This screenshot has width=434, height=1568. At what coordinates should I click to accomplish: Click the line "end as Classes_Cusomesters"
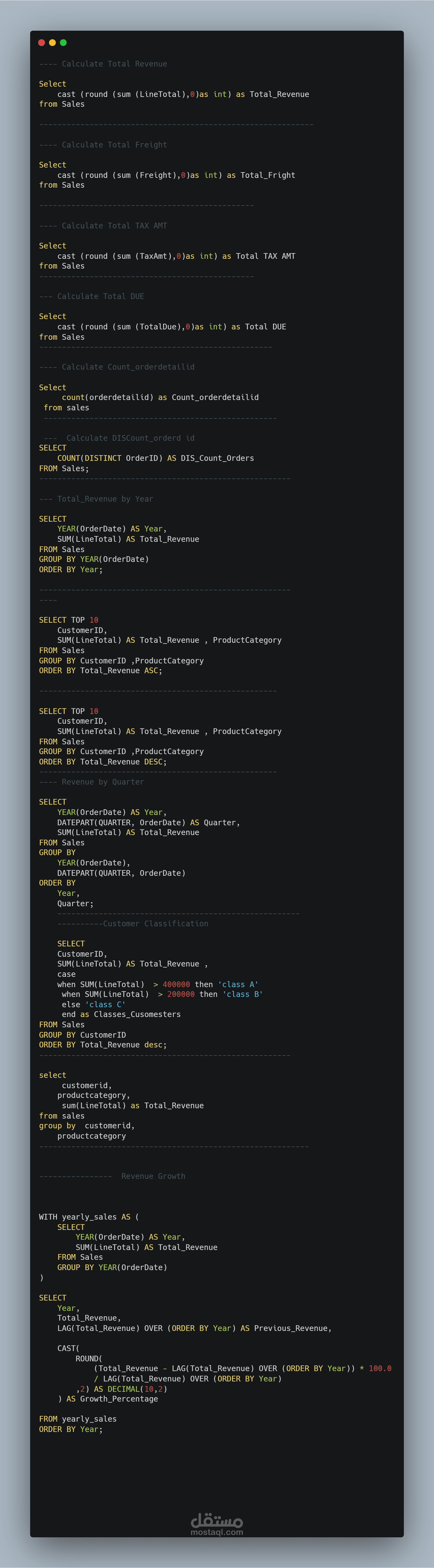pyautogui.click(x=121, y=1015)
